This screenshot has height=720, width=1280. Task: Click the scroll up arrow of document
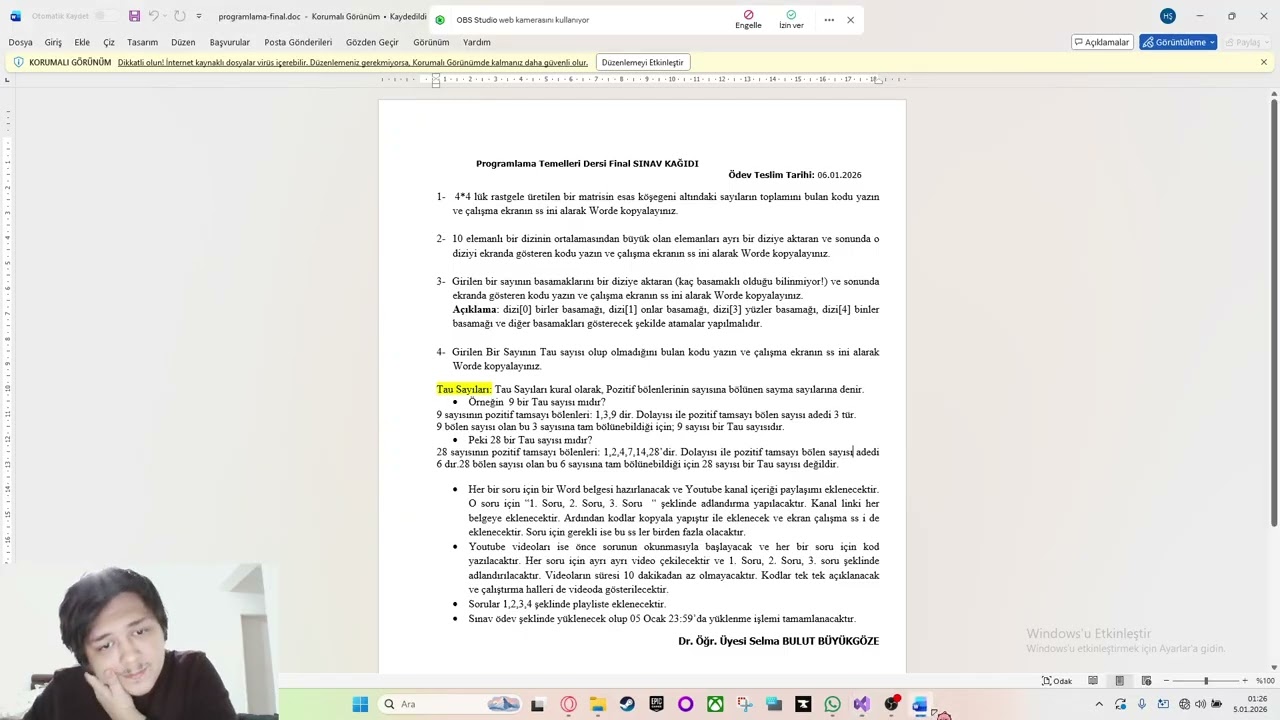coord(1274,93)
